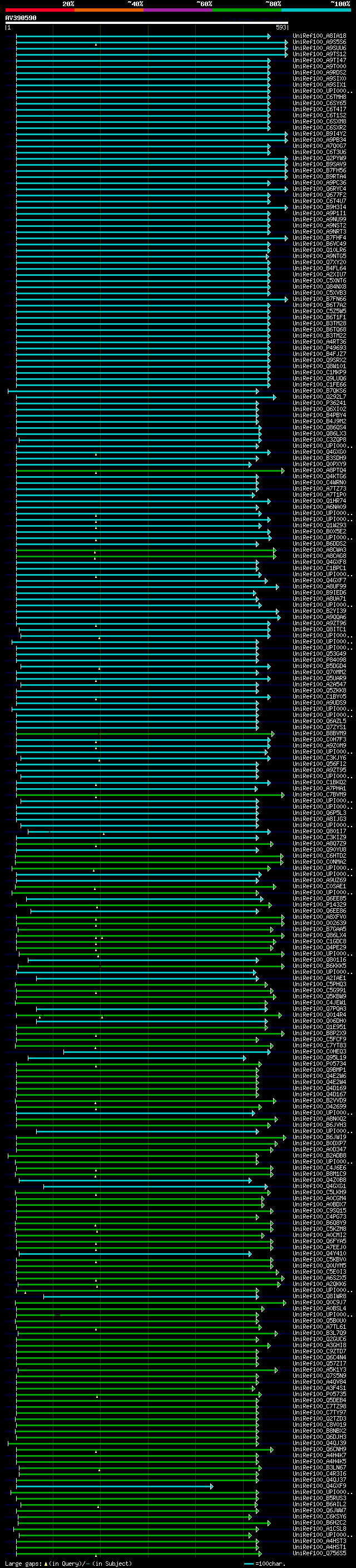The image size is (356, 1568).
Task: Select hit label UniRef100_B8BVM9
Action: (319, 734)
